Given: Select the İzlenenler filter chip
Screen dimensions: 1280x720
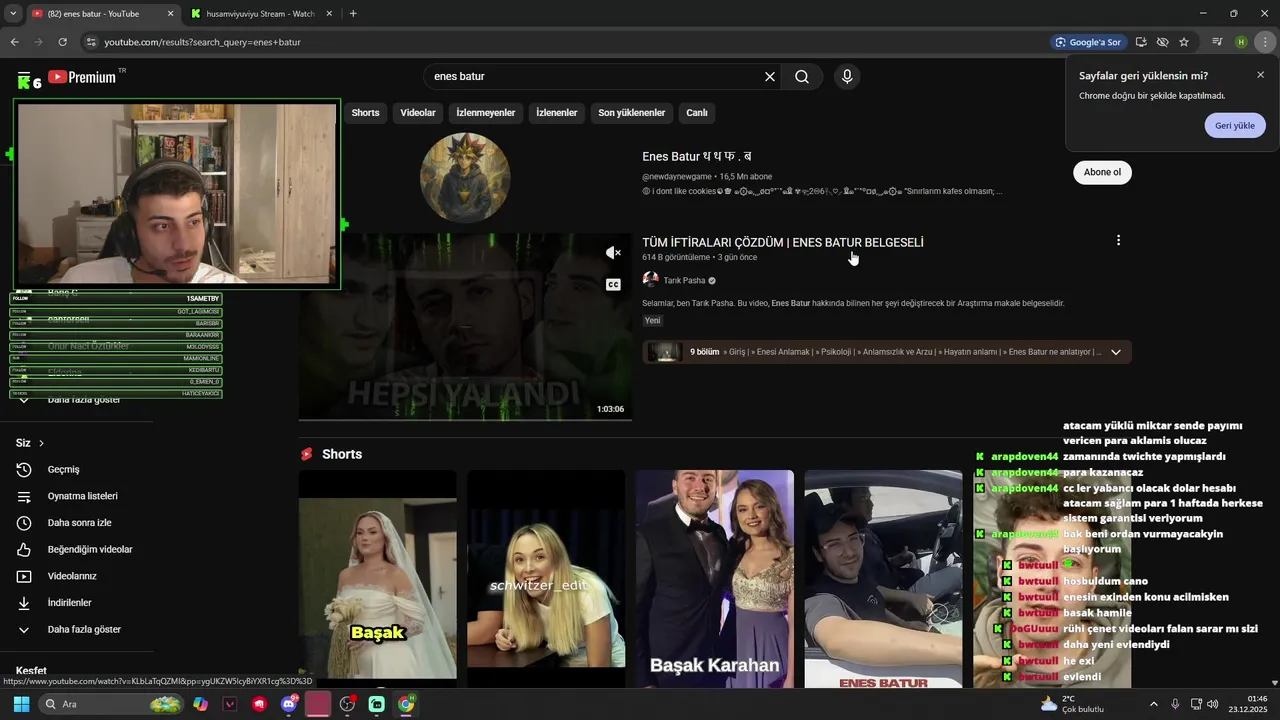Looking at the screenshot, I should coord(557,113).
